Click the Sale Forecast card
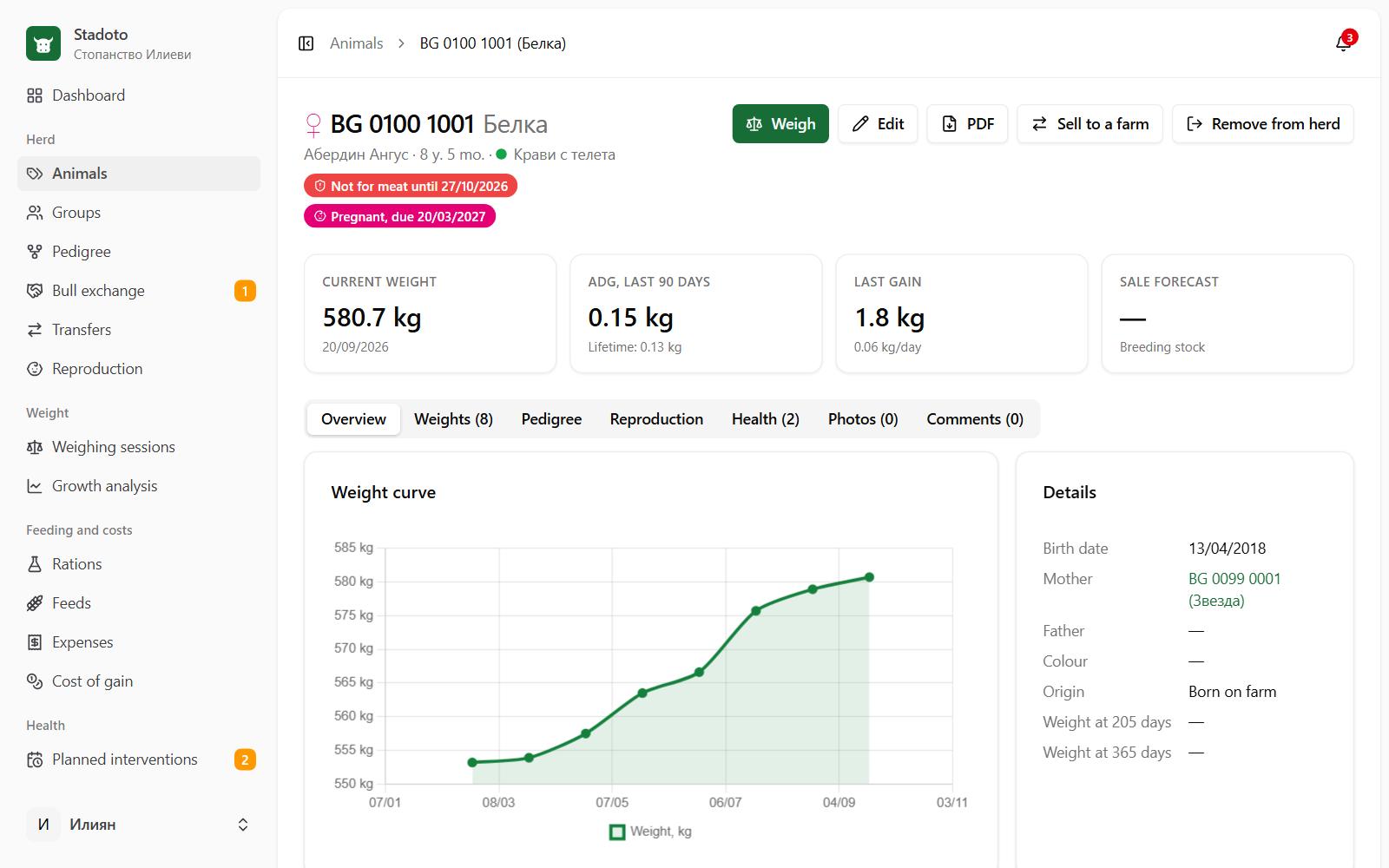 [1228, 313]
